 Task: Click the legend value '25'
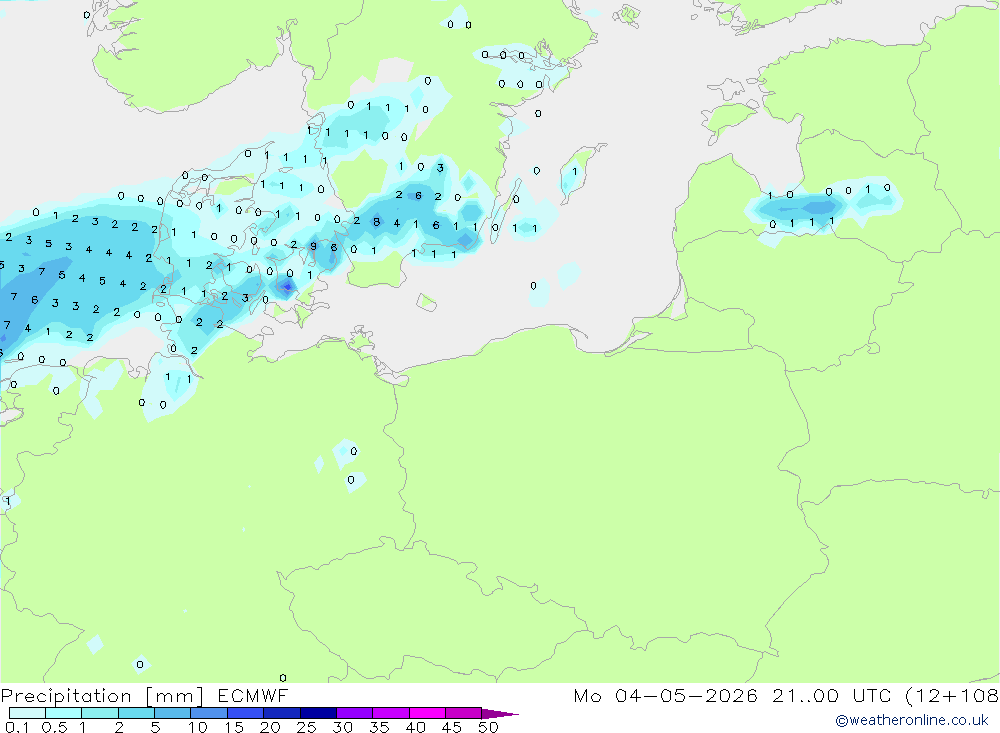(x=307, y=727)
